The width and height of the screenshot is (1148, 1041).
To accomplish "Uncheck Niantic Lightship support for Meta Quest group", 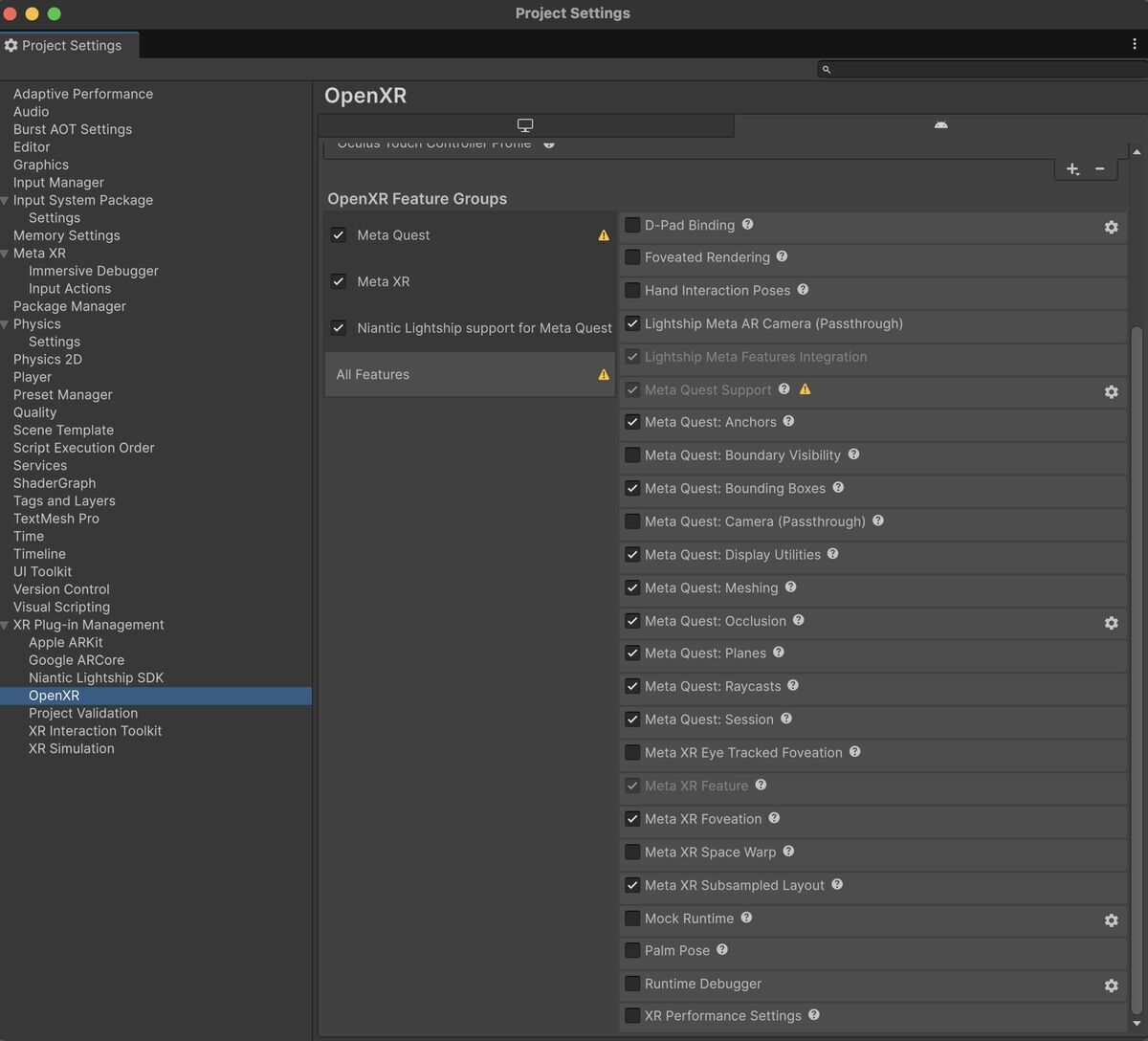I will coord(339,327).
